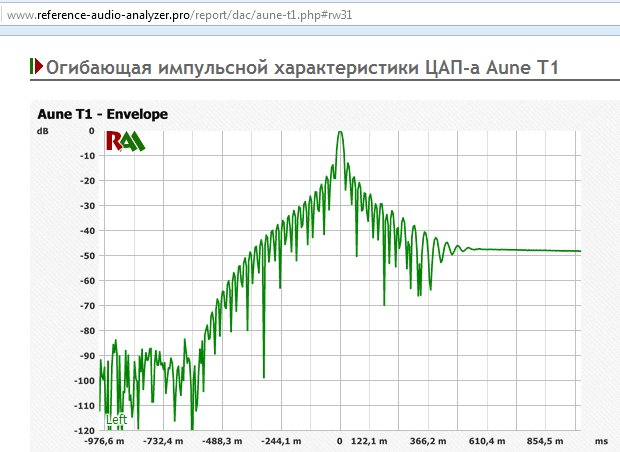
Task: Click the 'dB' vertical axis unit label
Action: [43, 131]
